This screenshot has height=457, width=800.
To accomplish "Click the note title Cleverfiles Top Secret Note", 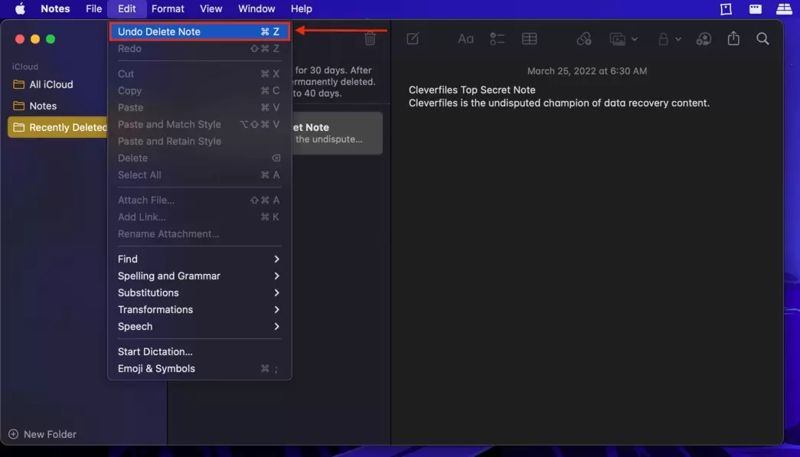I will point(472,90).
